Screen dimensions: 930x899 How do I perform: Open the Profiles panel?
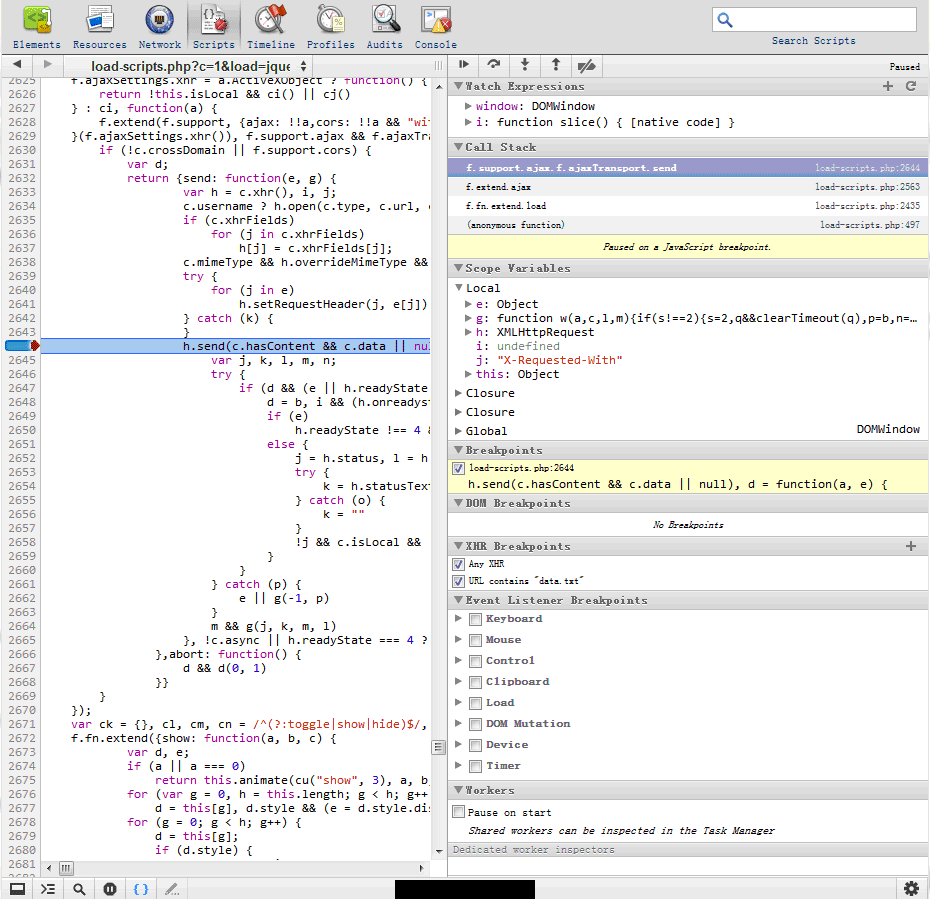tap(330, 27)
